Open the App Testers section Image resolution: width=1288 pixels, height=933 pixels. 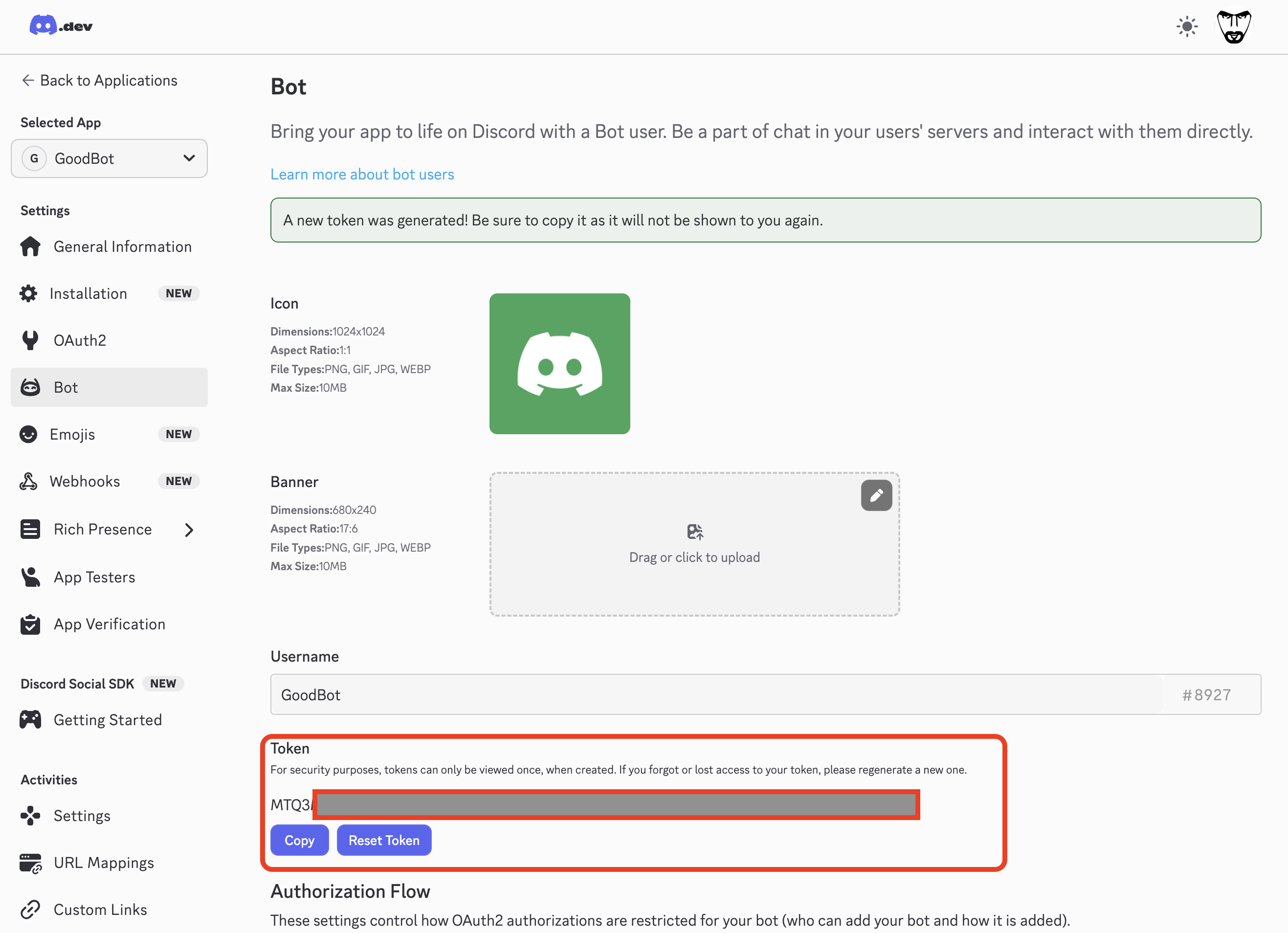tap(94, 577)
